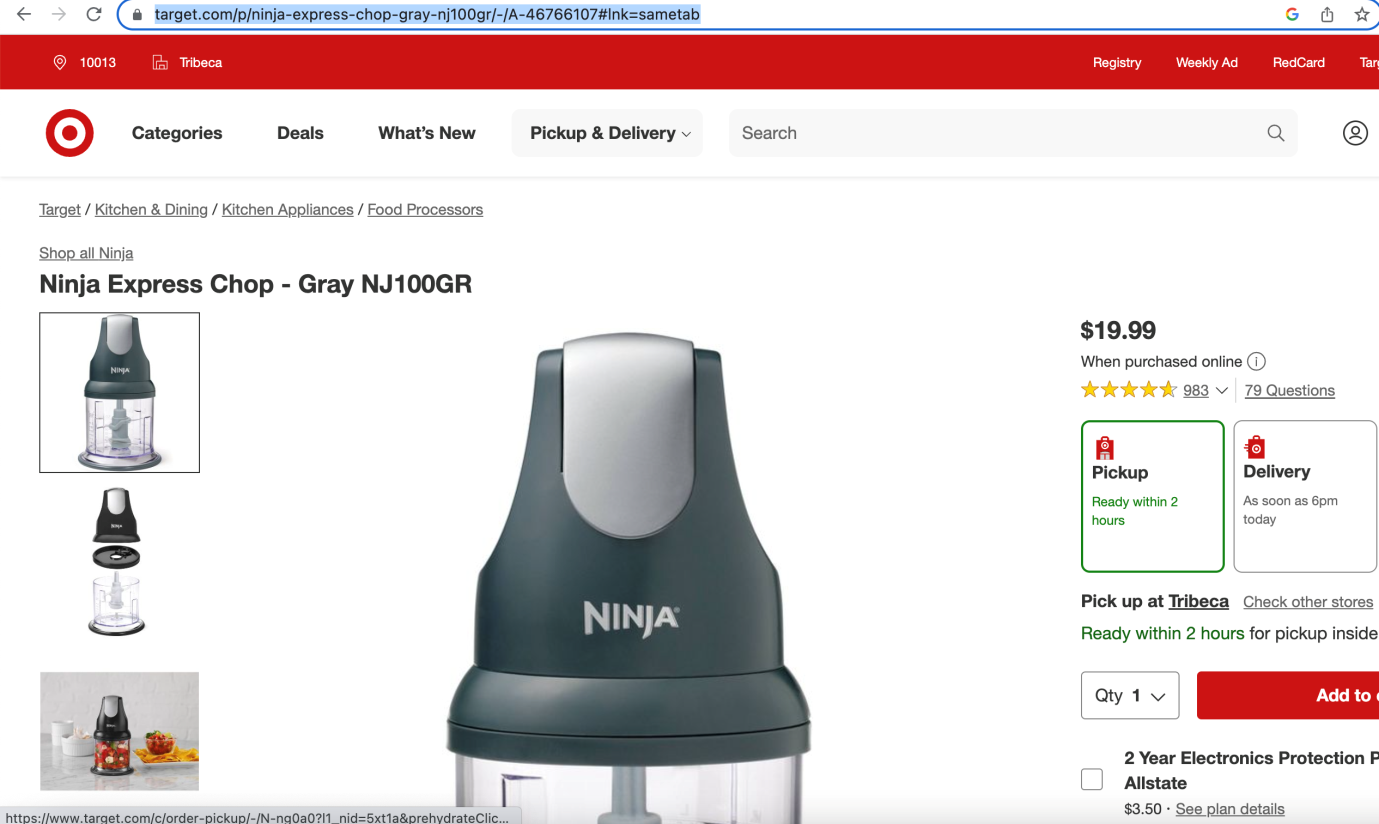The width and height of the screenshot is (1379, 824).
Task: Open See plan details link
Action: point(1230,809)
